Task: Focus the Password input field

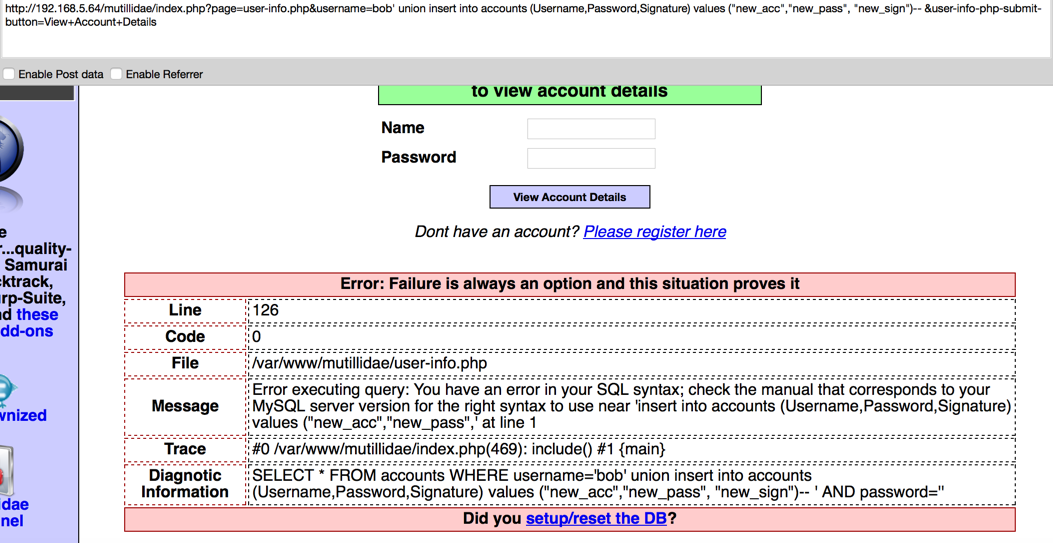Action: pos(591,158)
